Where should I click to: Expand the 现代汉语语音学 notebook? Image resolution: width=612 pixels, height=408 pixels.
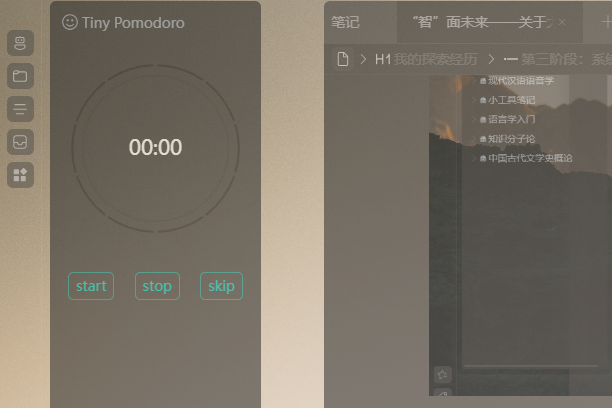pyautogui.click(x=474, y=81)
